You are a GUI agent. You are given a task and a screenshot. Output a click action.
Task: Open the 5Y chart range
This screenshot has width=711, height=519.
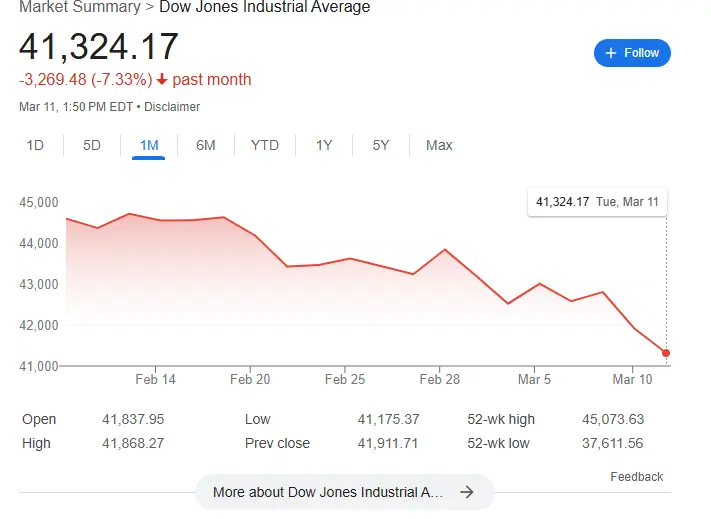(x=381, y=145)
